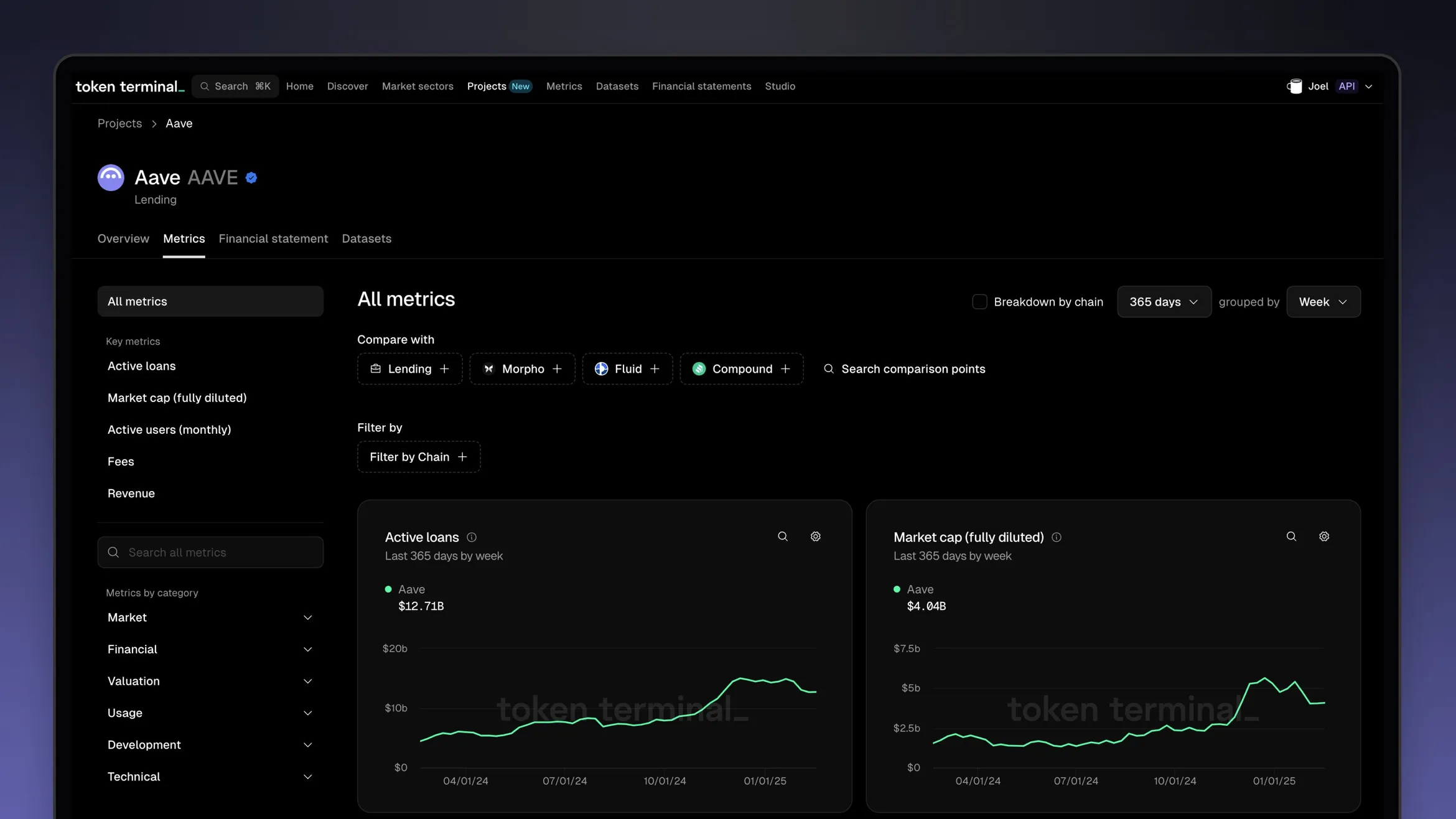Screen dimensions: 1456x819
Task: Click the plus icon on the Fluid chip
Action: (x=655, y=369)
